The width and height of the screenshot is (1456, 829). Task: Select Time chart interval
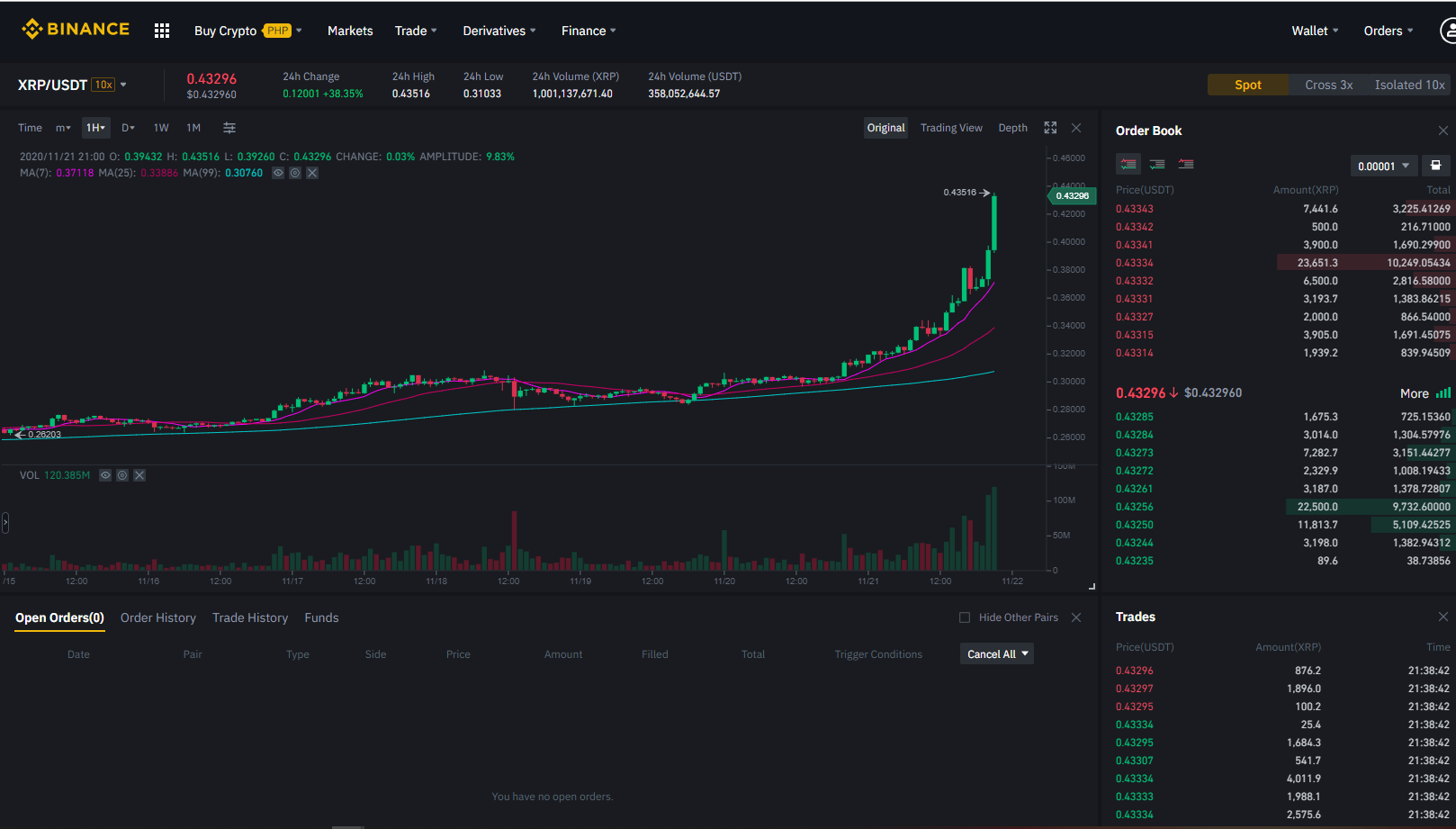pos(30,128)
